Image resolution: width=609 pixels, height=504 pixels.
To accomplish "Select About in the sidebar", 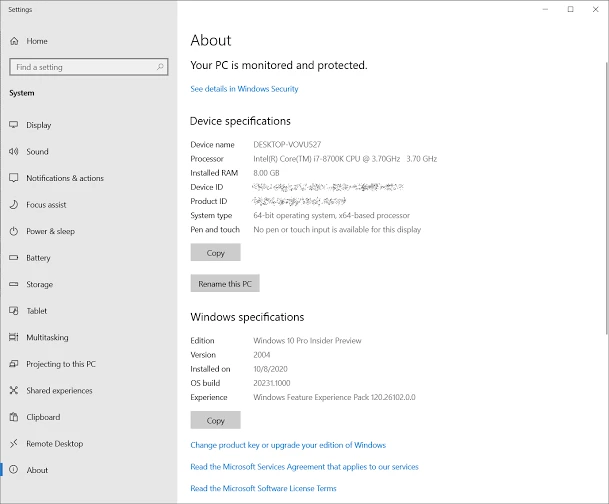I will click(x=89, y=470).
